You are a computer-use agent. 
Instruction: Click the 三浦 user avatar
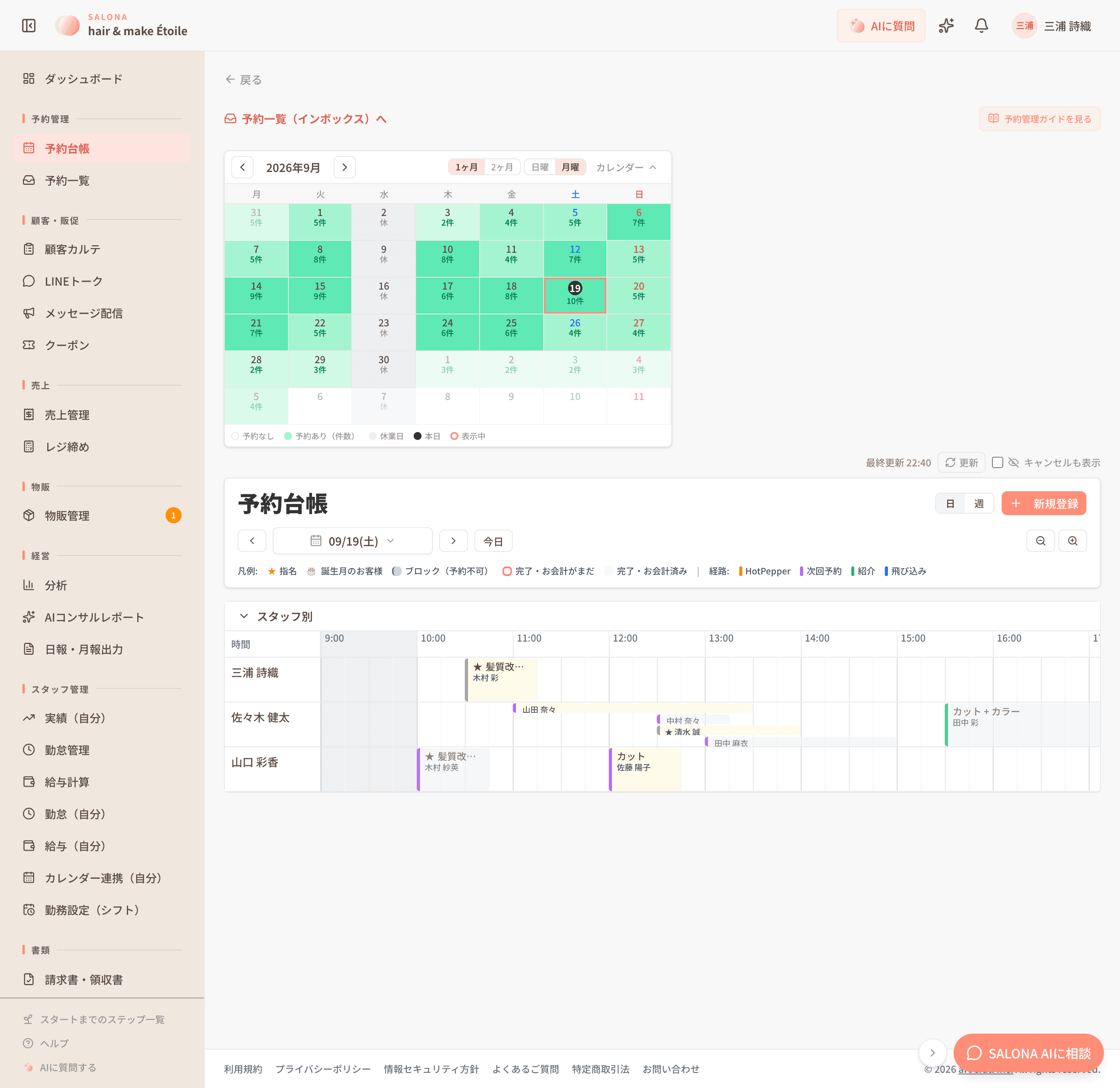(x=1024, y=26)
